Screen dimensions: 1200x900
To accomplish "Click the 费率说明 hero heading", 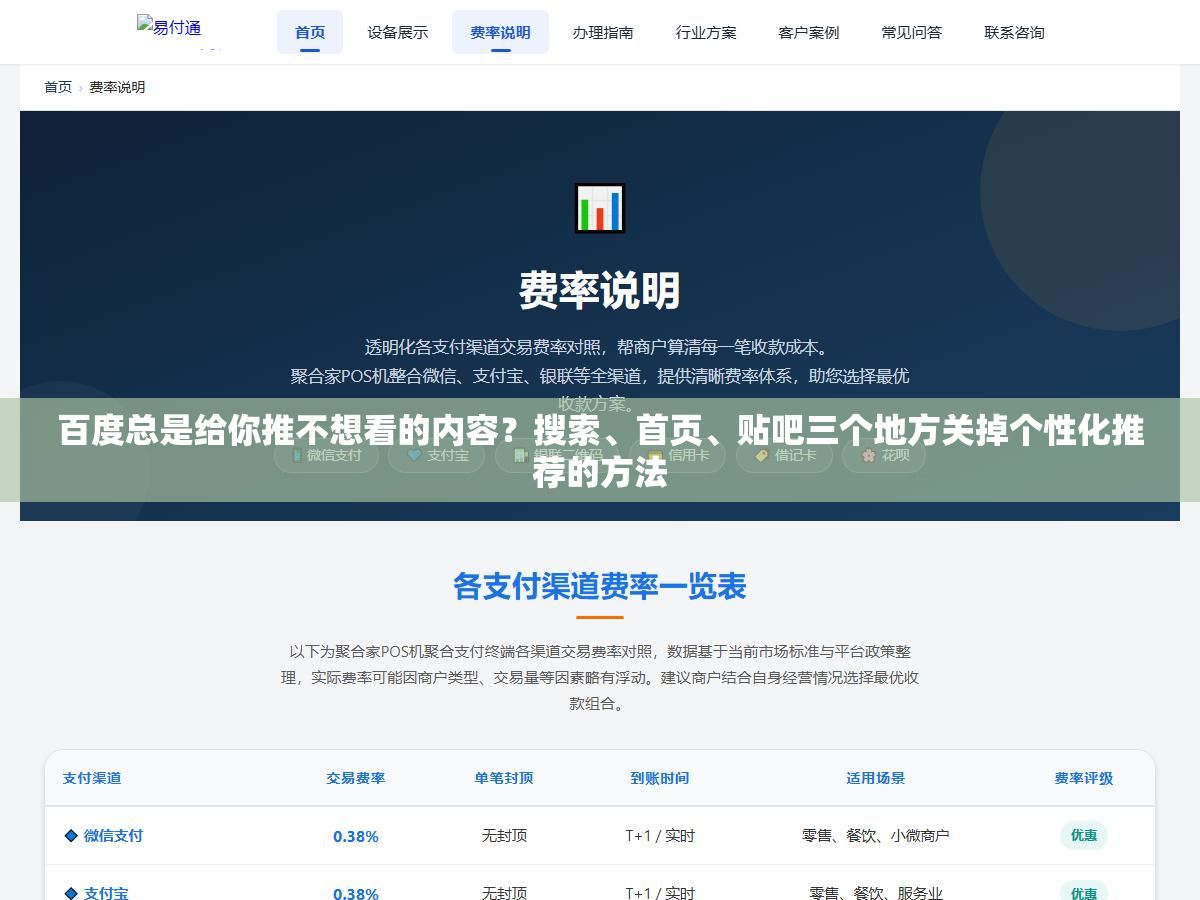I will click(600, 291).
